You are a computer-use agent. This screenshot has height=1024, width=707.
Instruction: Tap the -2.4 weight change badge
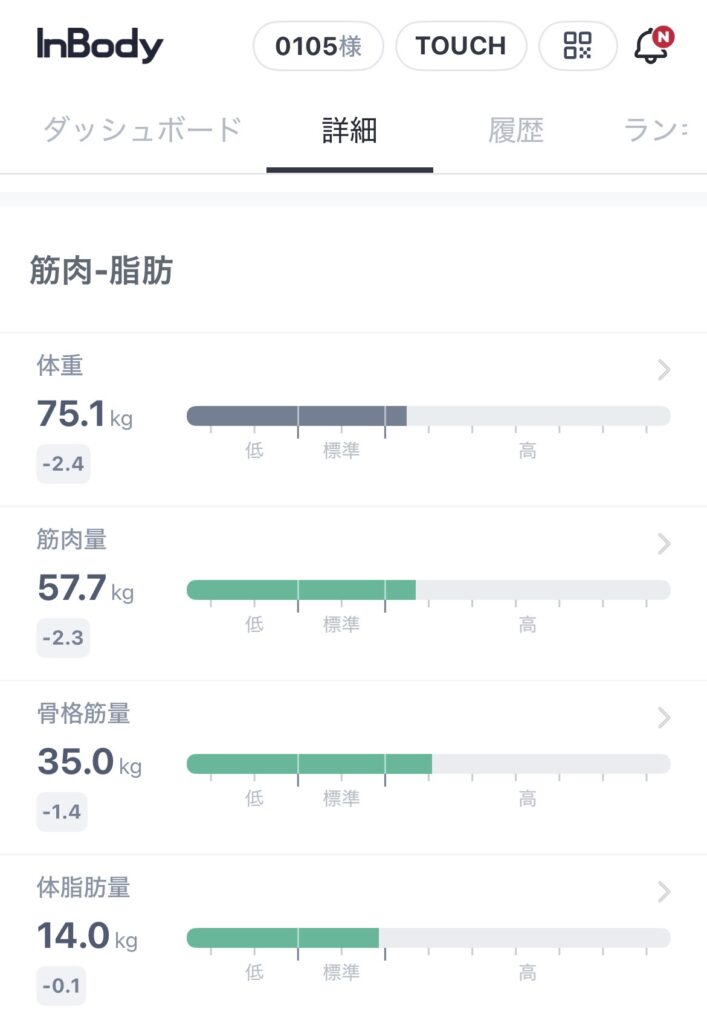pyautogui.click(x=63, y=464)
